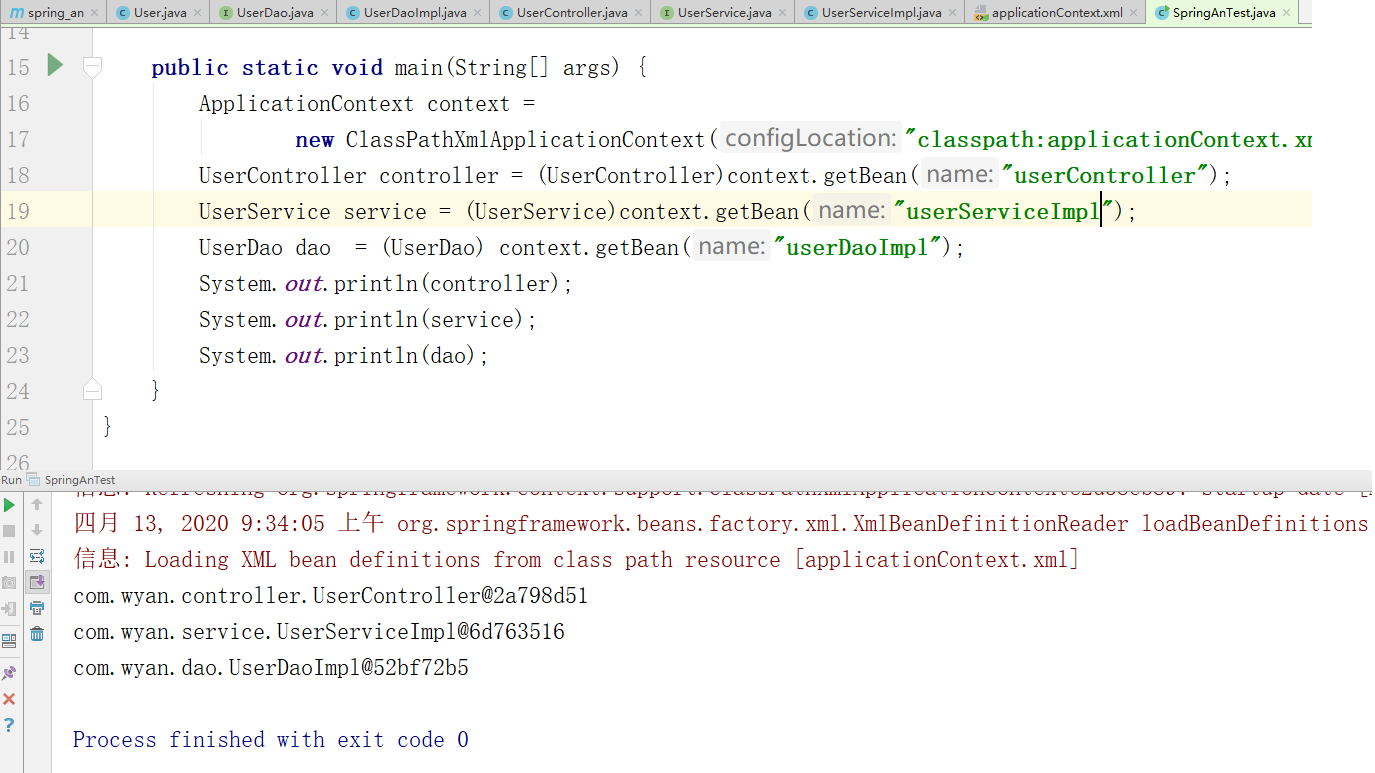Toggle Scroll to End in console
Viewport: 1375px width, 773px height.
click(37, 582)
